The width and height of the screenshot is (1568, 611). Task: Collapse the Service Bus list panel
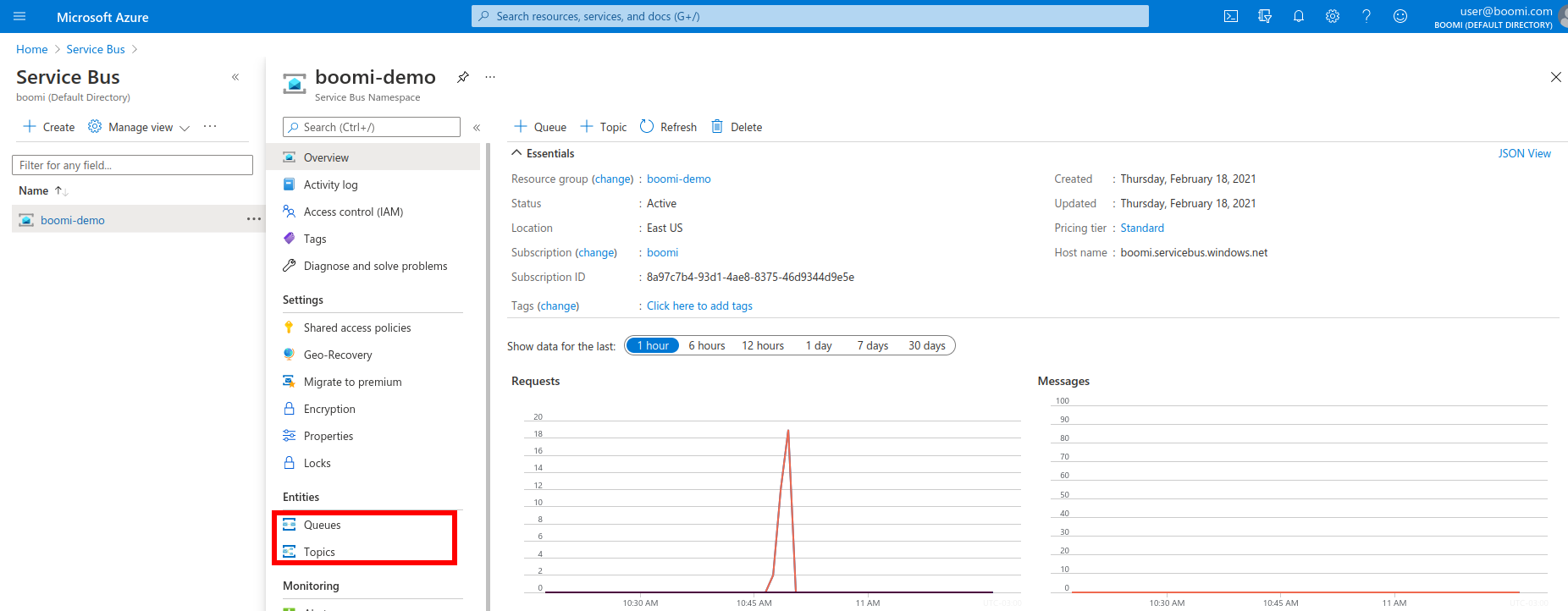point(235,77)
